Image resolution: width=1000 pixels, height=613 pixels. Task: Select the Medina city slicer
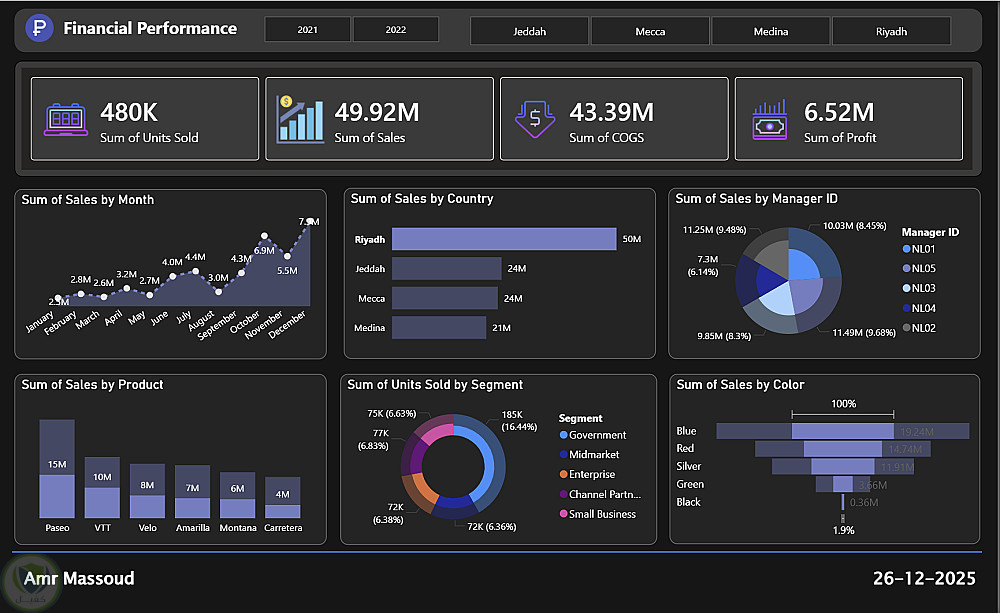click(770, 31)
